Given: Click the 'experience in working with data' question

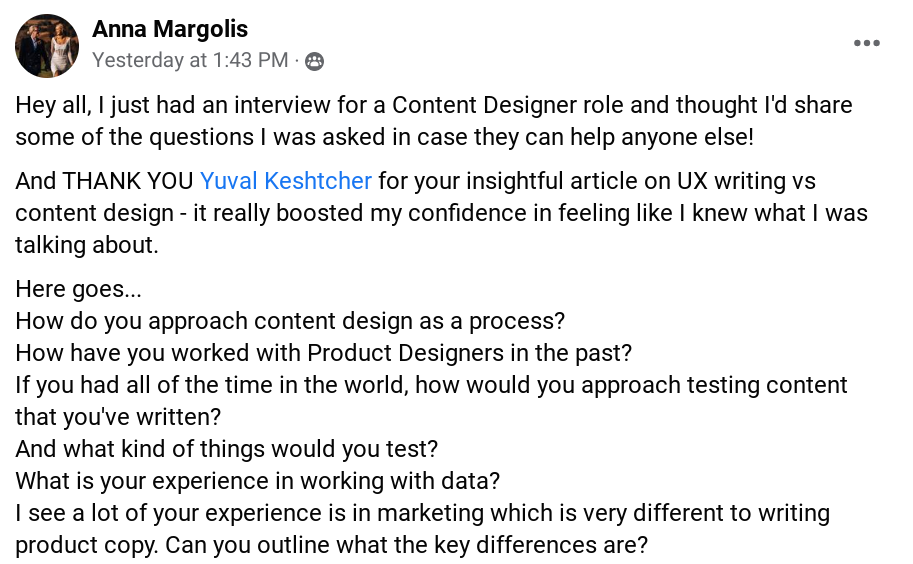Looking at the screenshot, I should point(257,481).
